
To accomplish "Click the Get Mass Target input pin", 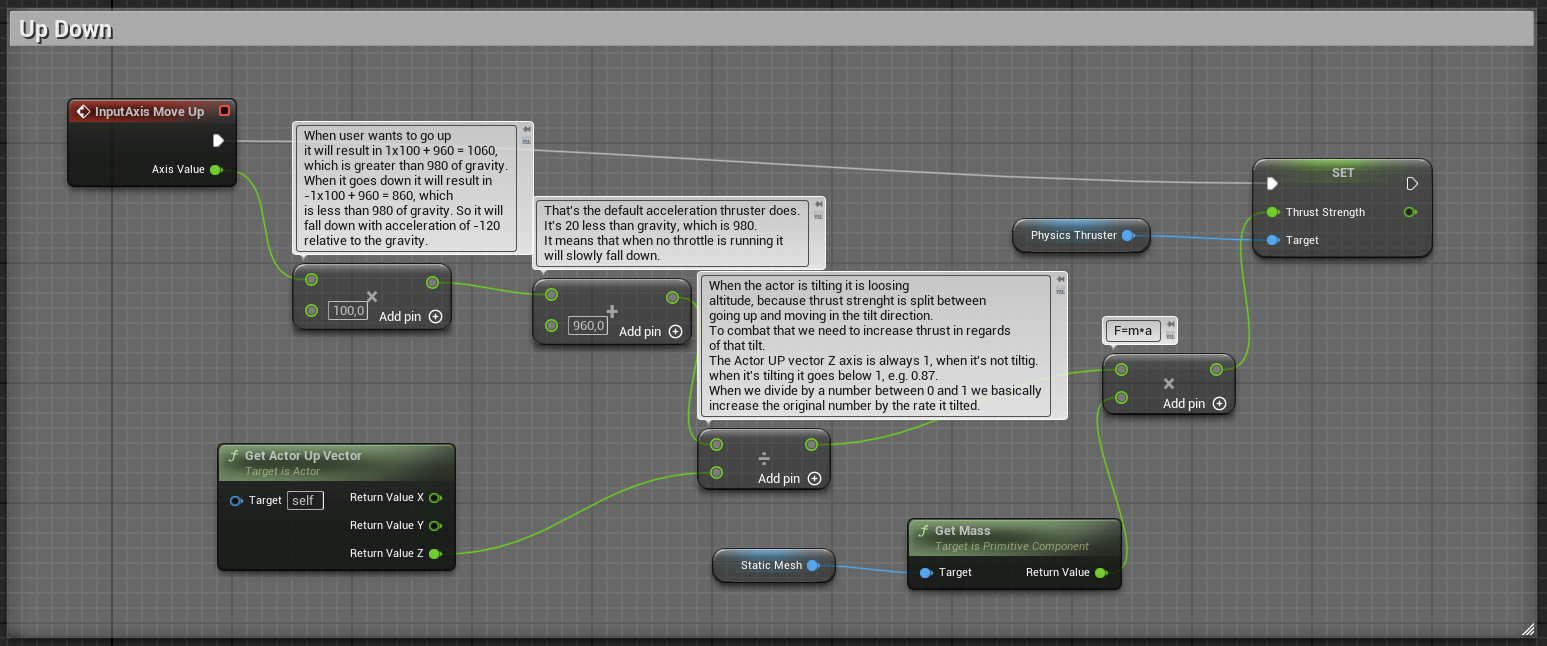I will tap(926, 573).
